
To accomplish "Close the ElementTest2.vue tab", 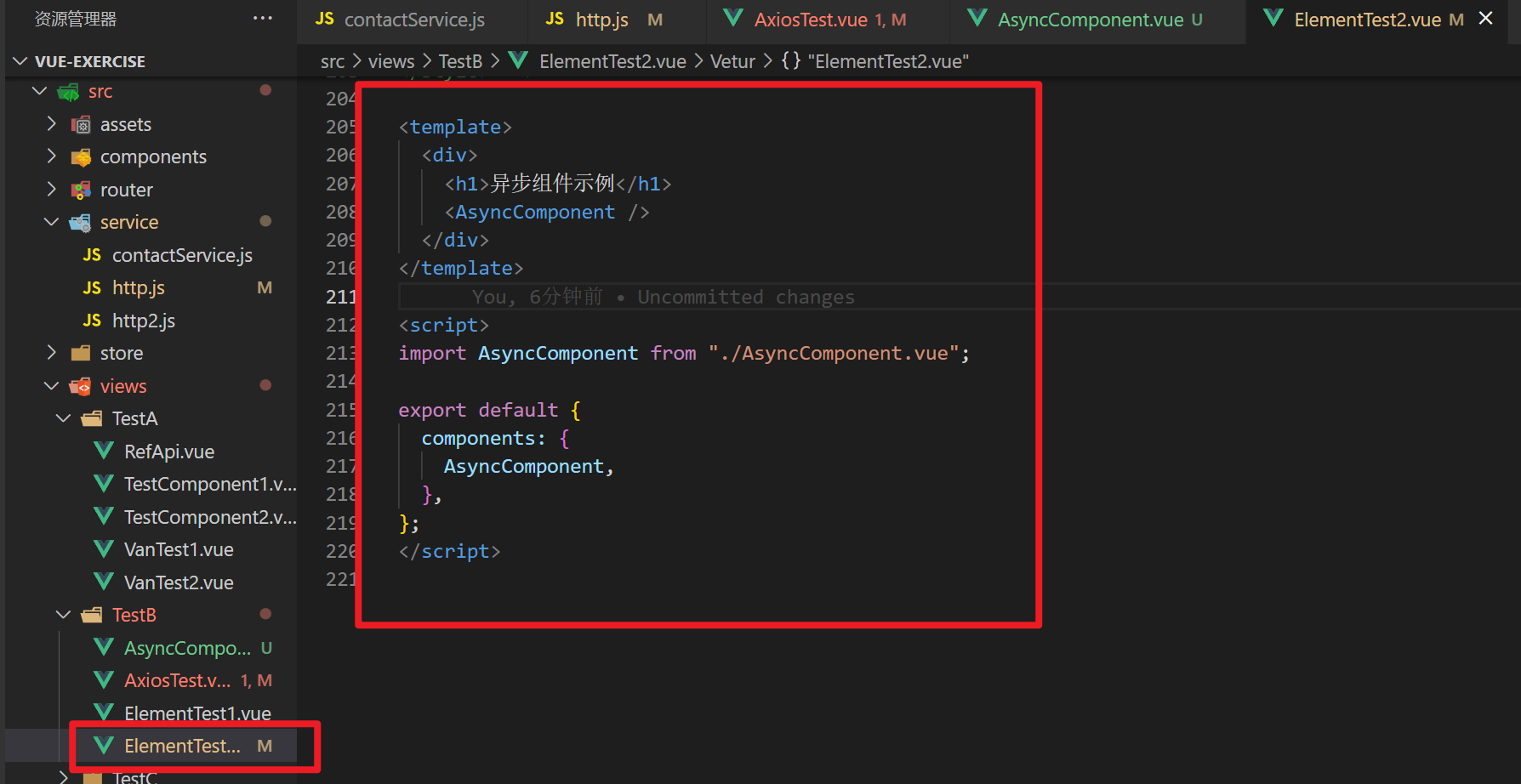I will tap(1485, 19).
